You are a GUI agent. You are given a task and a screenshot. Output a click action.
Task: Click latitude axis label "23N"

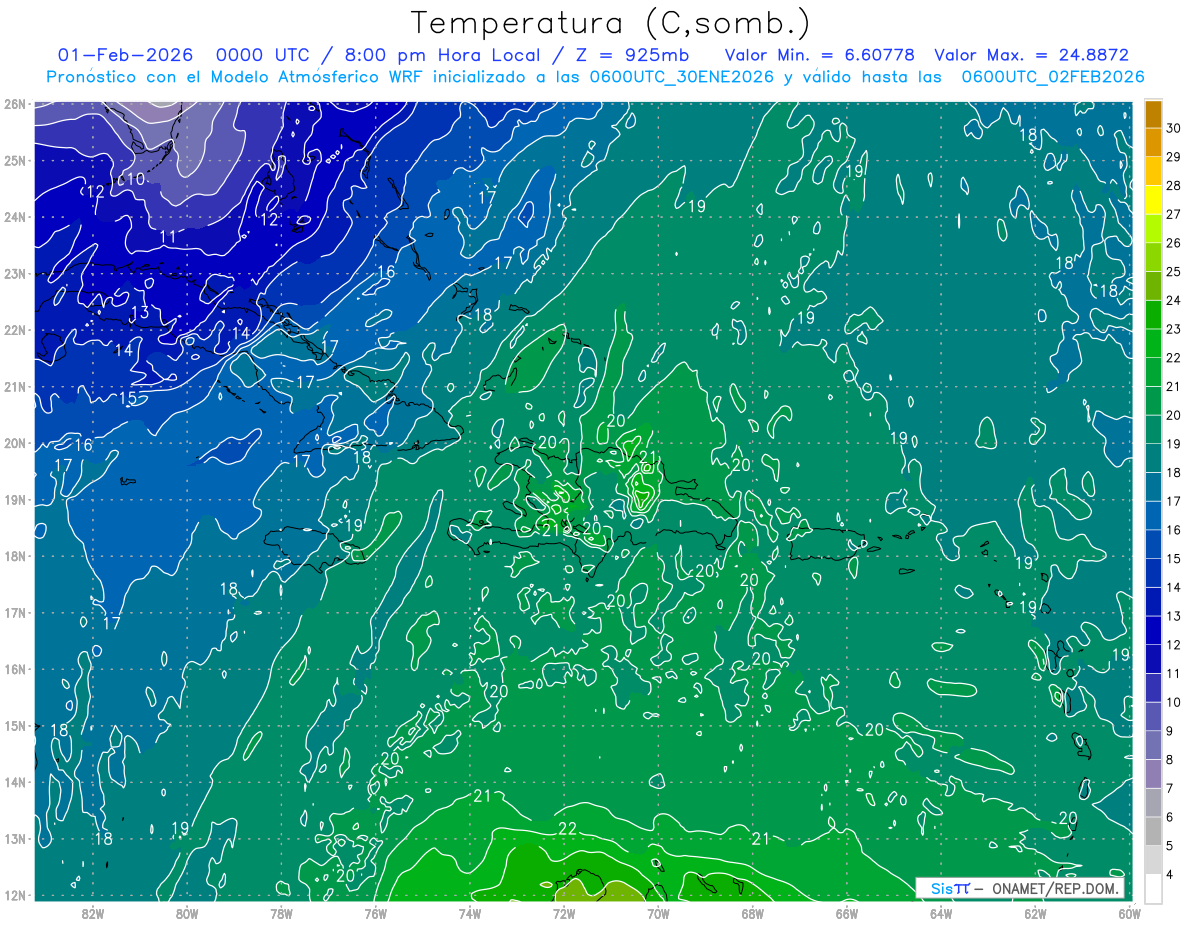pos(15,273)
